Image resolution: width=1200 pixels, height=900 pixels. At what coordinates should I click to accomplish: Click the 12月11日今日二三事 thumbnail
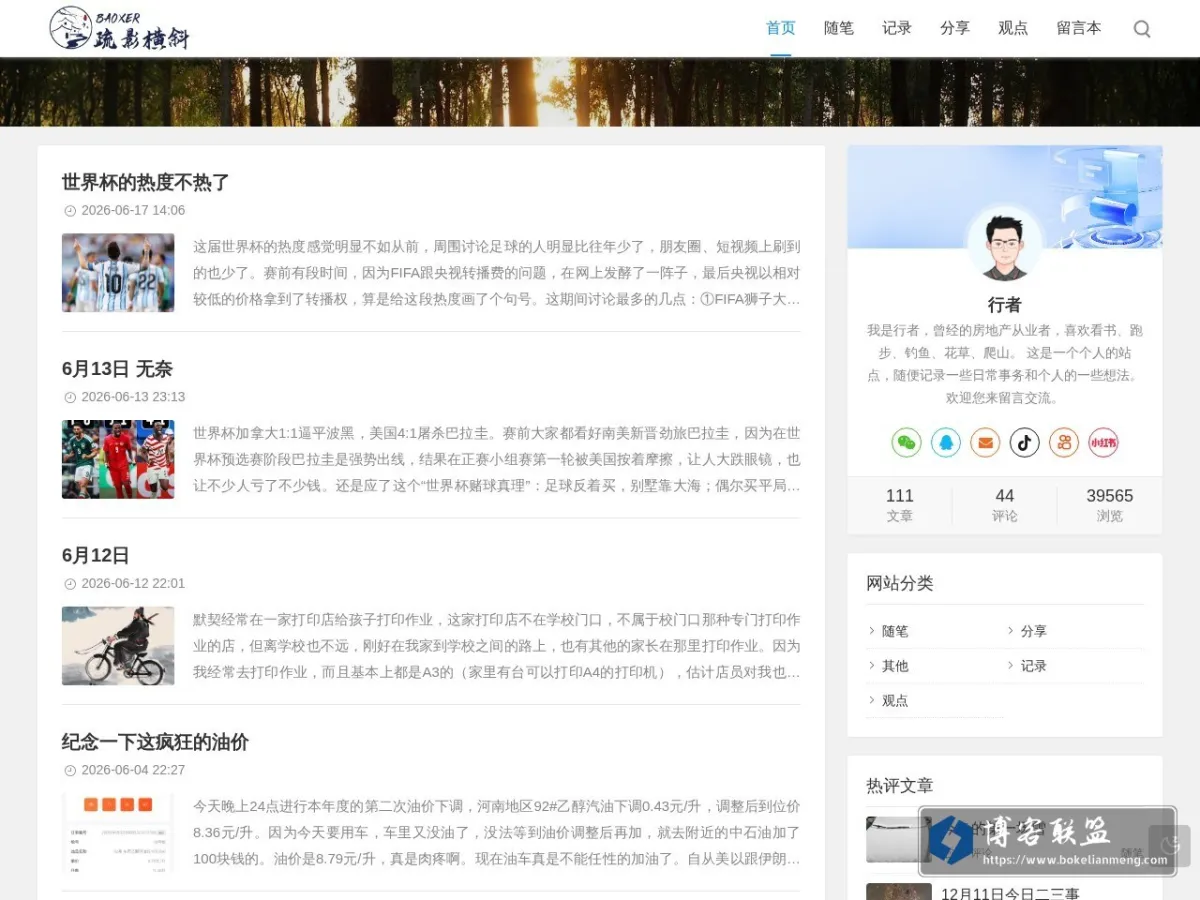coord(899,891)
